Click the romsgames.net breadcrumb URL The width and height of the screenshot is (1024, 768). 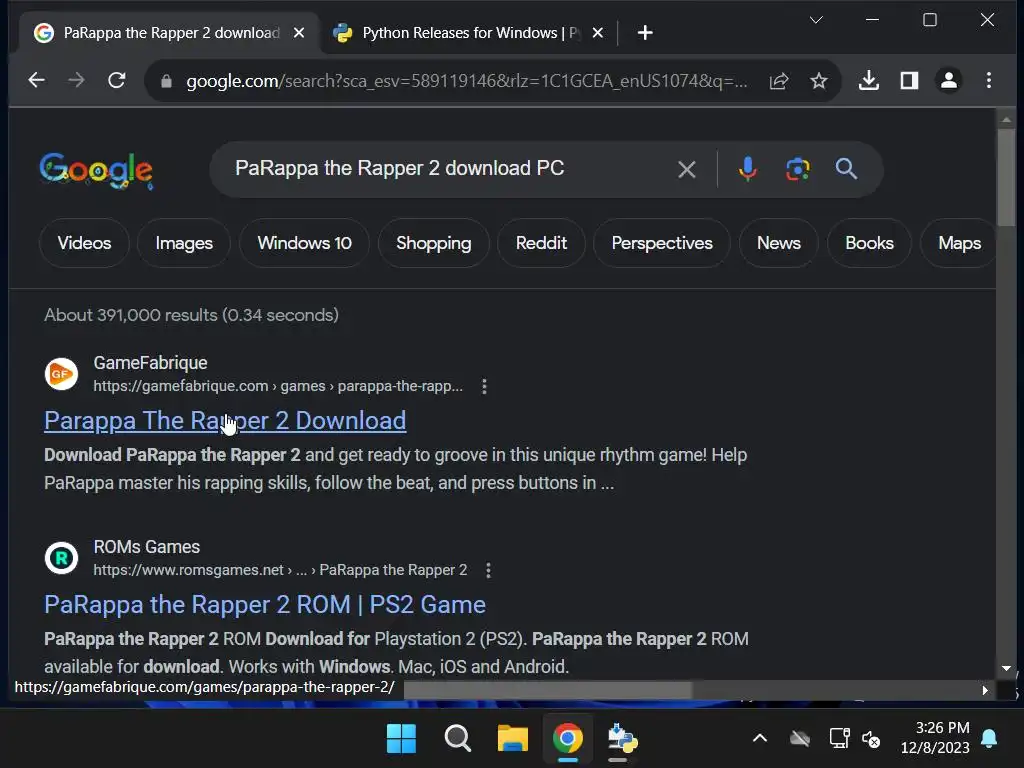(x=280, y=570)
